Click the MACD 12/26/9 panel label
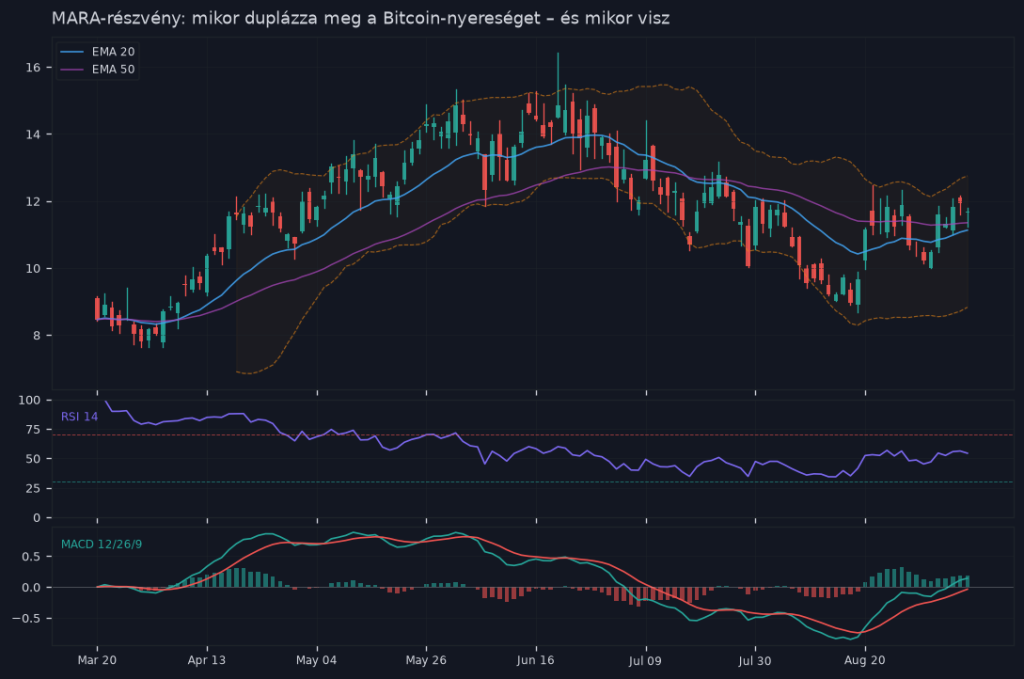Image resolution: width=1024 pixels, height=679 pixels. pos(101,544)
